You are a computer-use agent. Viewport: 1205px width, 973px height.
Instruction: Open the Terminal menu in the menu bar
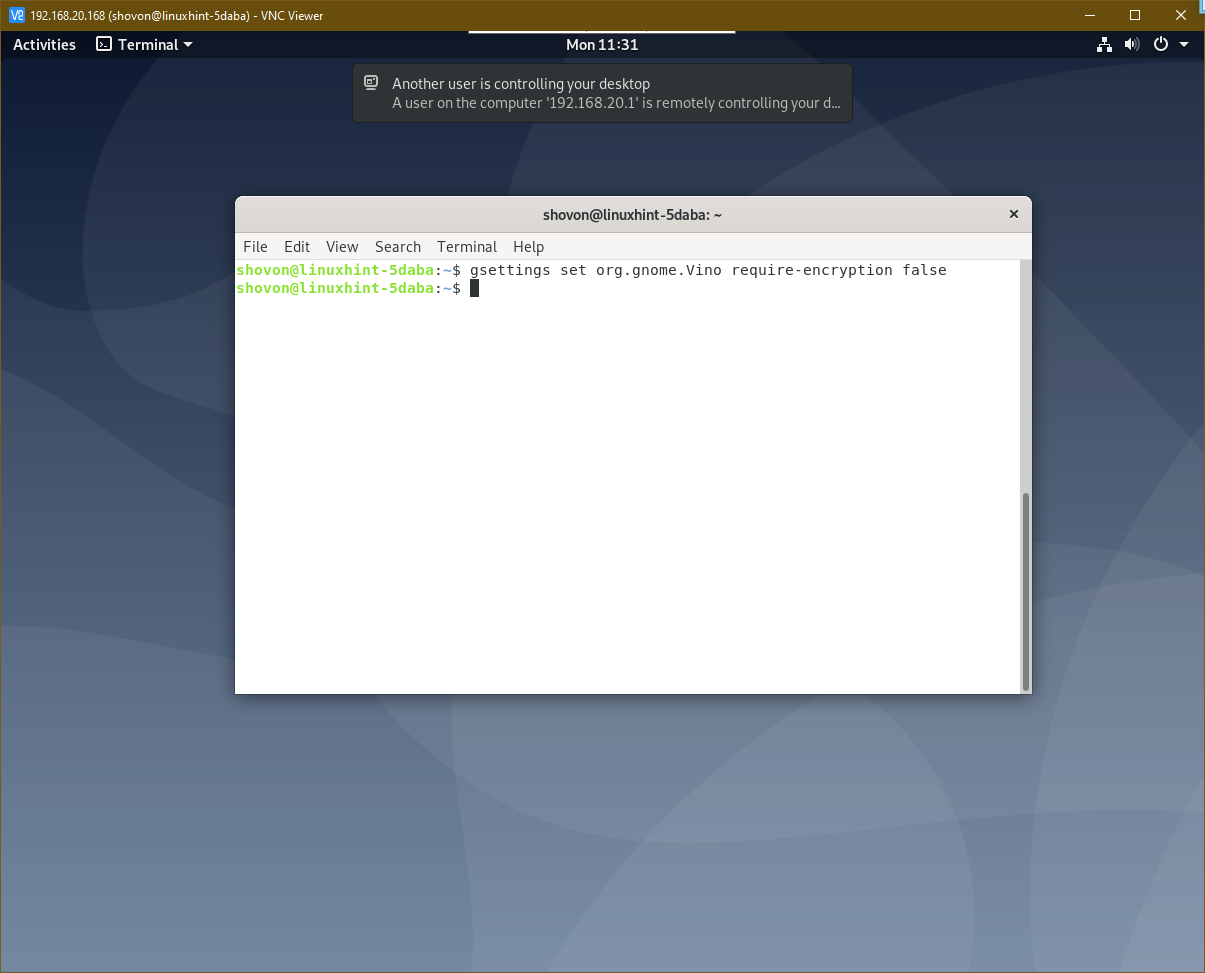467,246
